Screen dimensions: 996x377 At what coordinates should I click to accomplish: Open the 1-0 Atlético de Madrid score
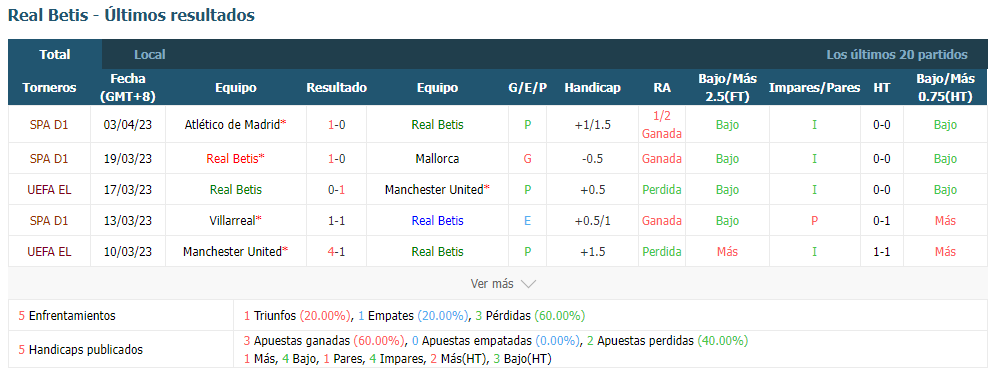click(337, 125)
